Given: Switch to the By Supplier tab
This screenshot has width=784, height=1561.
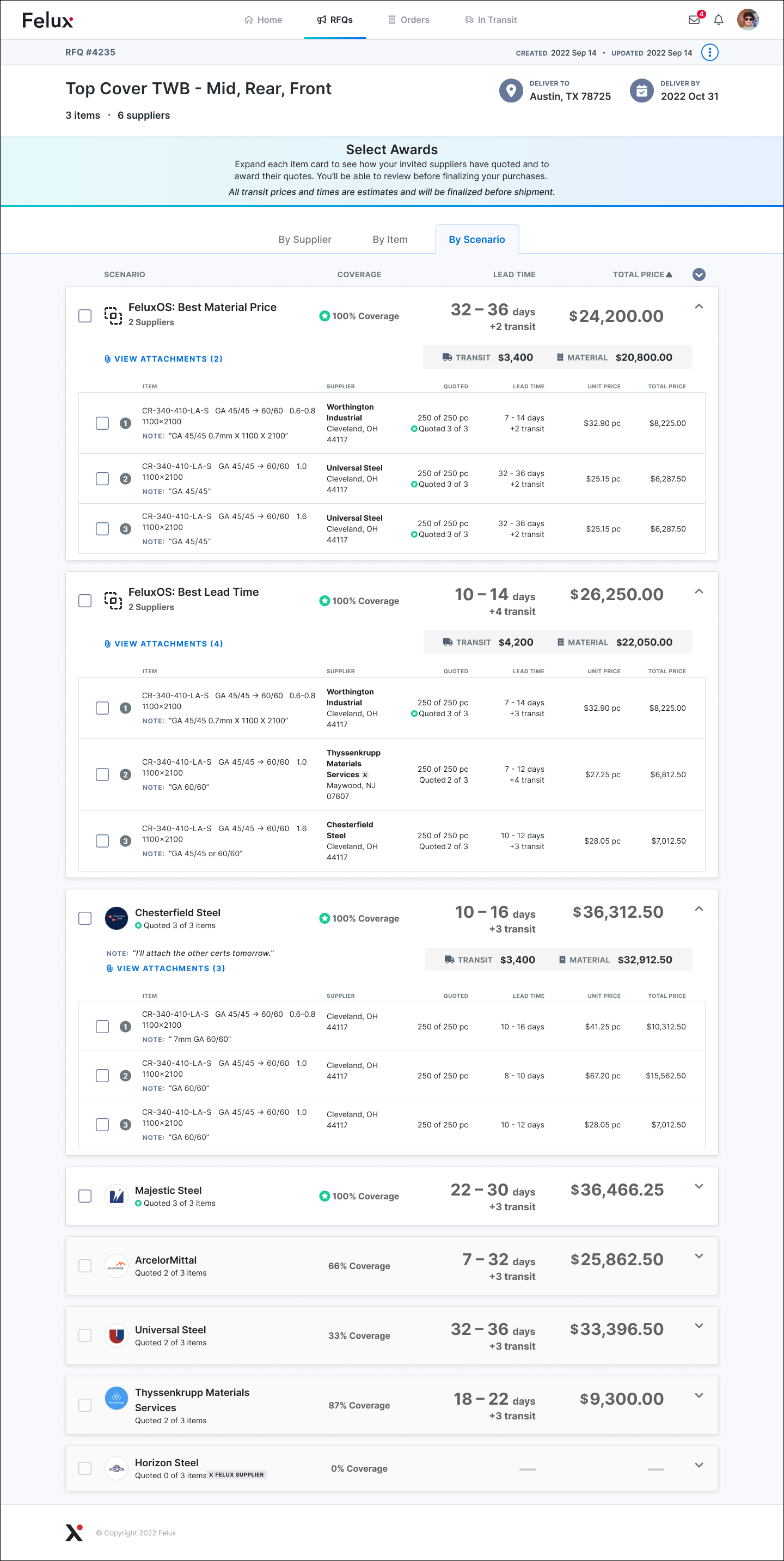Looking at the screenshot, I should pyautogui.click(x=305, y=239).
